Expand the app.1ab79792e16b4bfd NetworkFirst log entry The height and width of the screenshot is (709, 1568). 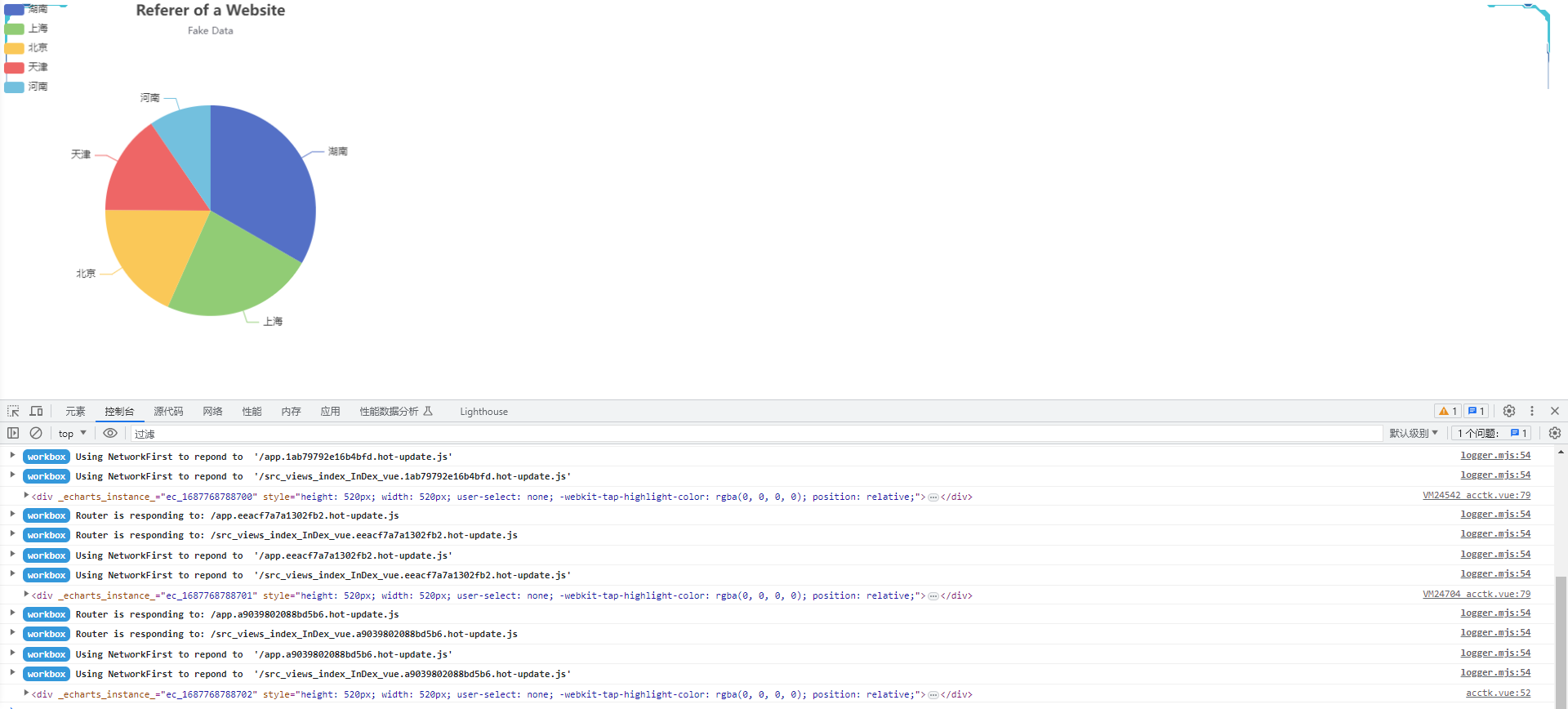click(x=12, y=455)
